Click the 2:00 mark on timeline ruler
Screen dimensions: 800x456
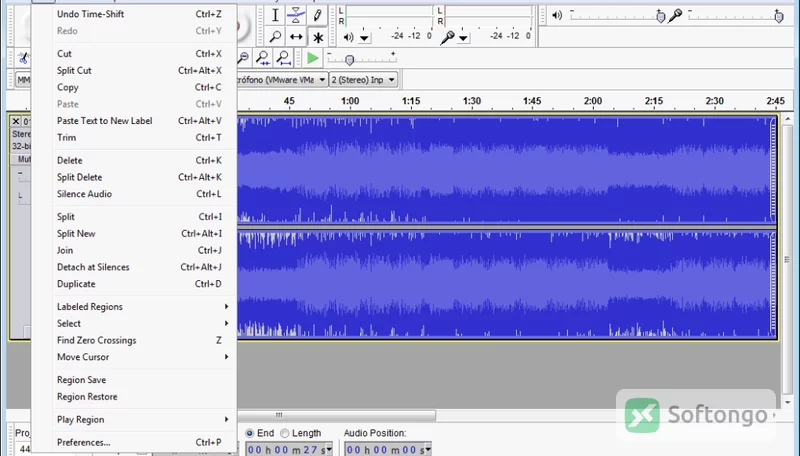593,101
